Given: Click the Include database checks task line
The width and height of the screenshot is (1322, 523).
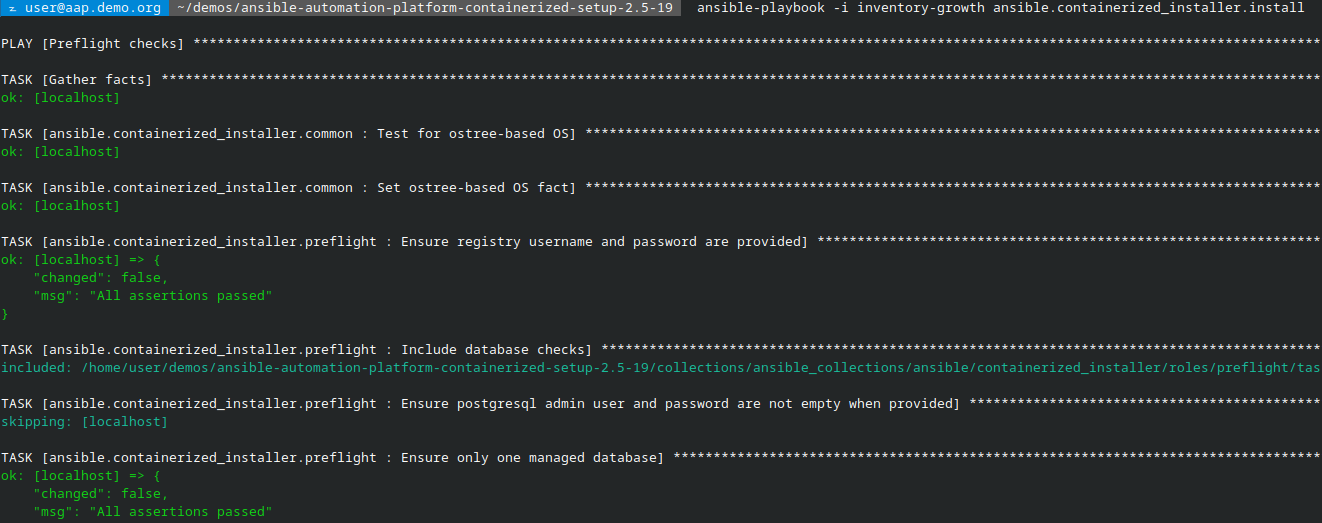Looking at the screenshot, I should [296, 350].
